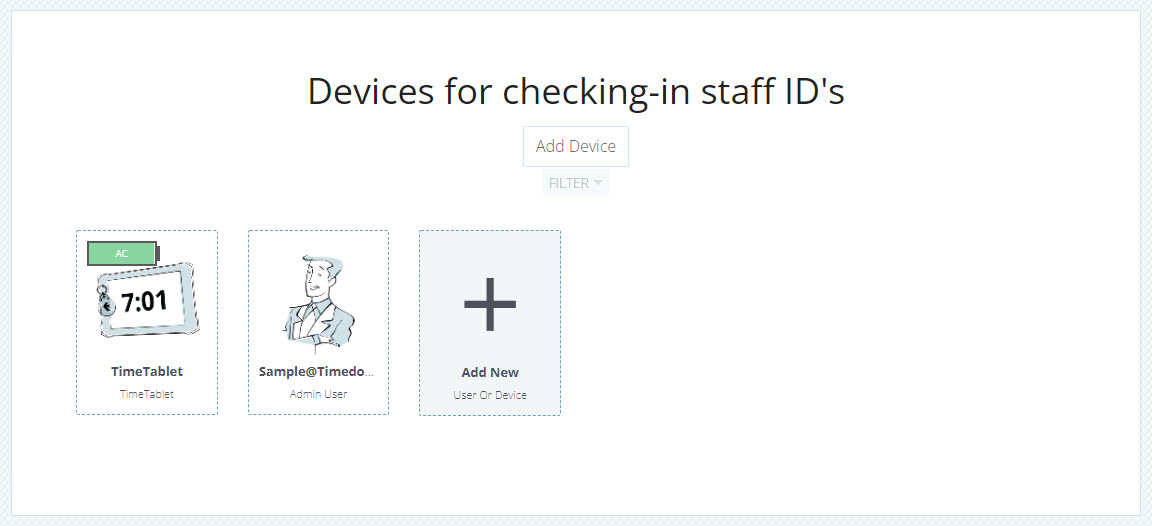1152x526 pixels.
Task: Click the large plus icon
Action: point(490,302)
